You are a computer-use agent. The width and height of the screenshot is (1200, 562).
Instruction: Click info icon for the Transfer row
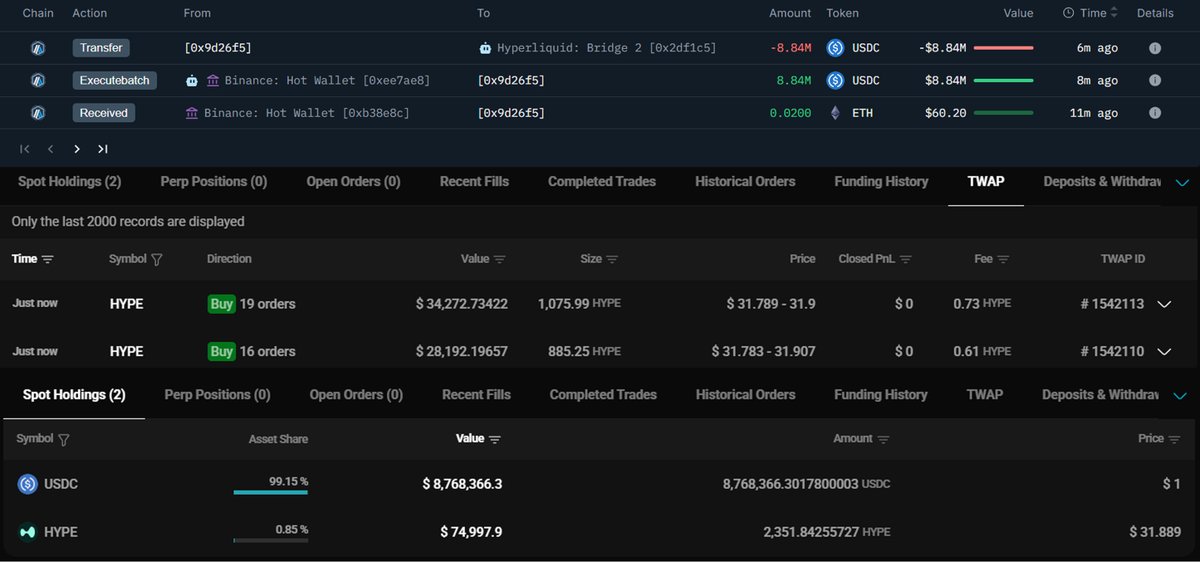pyautogui.click(x=1155, y=48)
